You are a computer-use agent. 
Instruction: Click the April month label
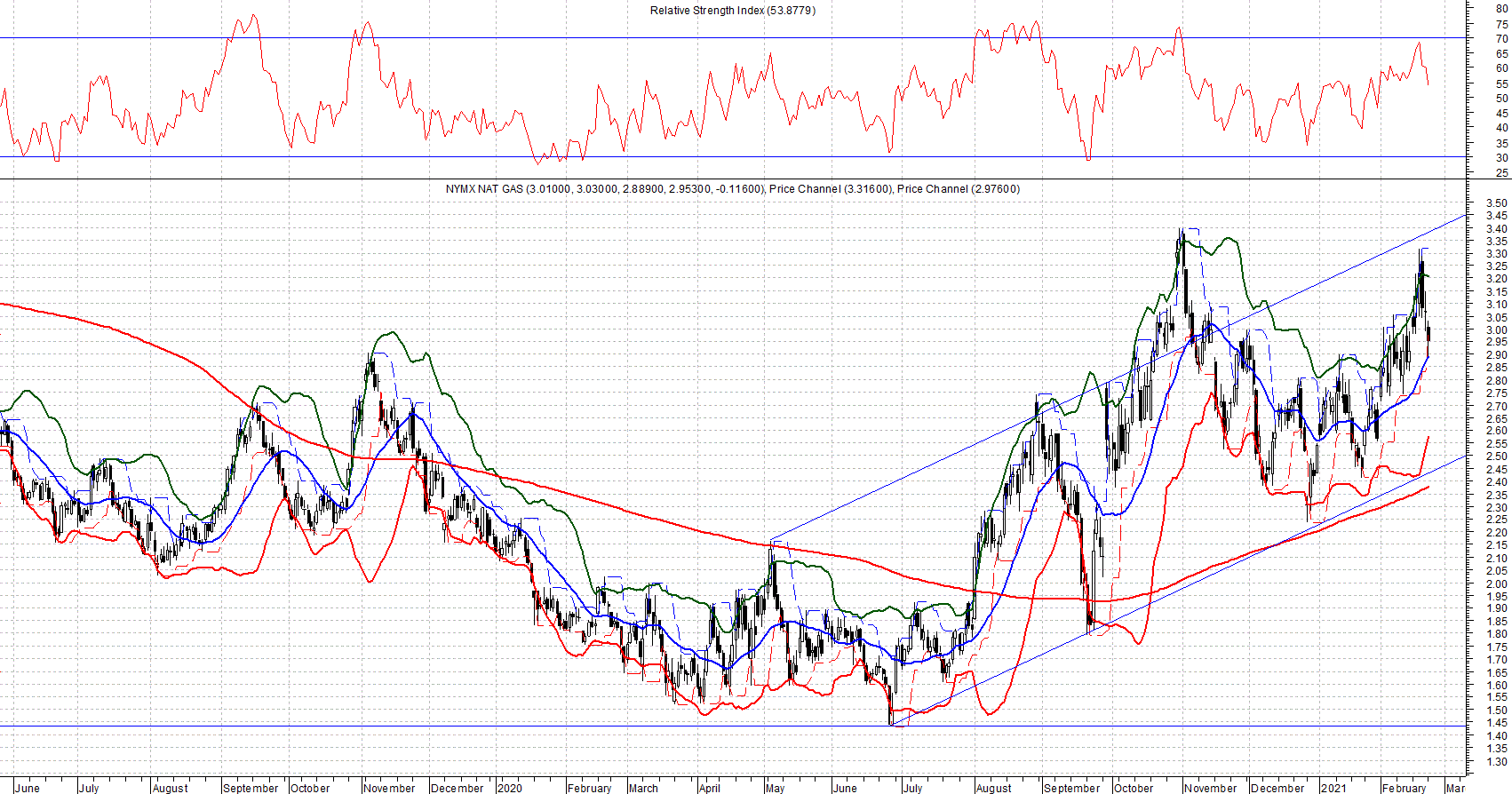pos(710,788)
